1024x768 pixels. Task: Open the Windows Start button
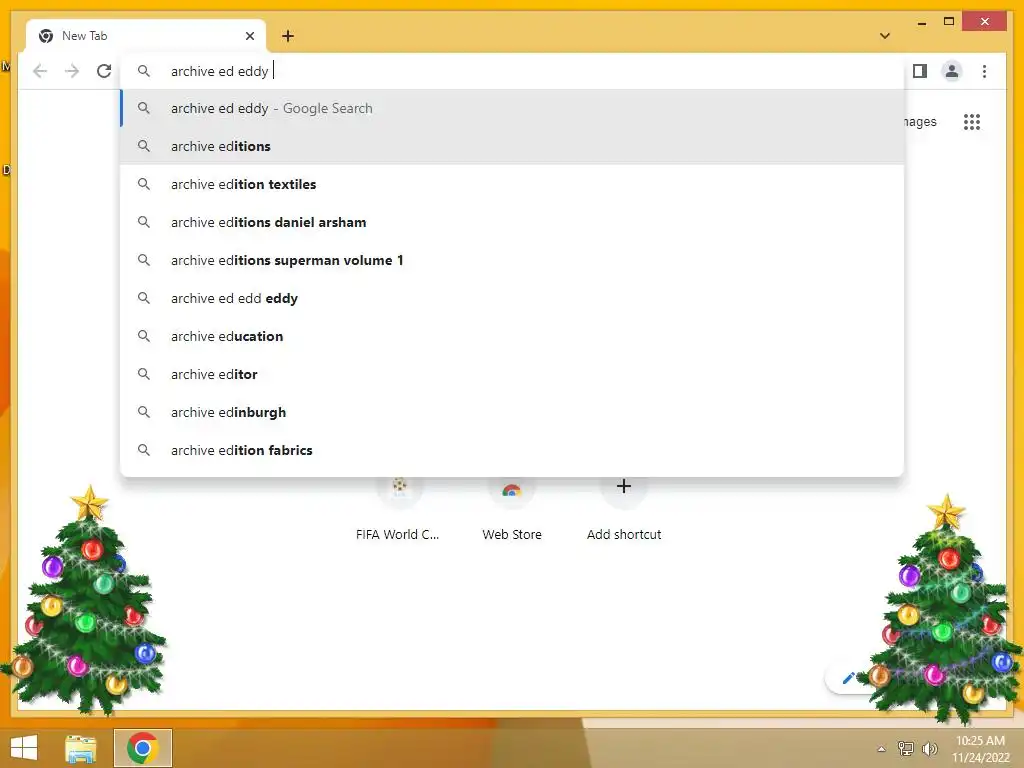24,748
